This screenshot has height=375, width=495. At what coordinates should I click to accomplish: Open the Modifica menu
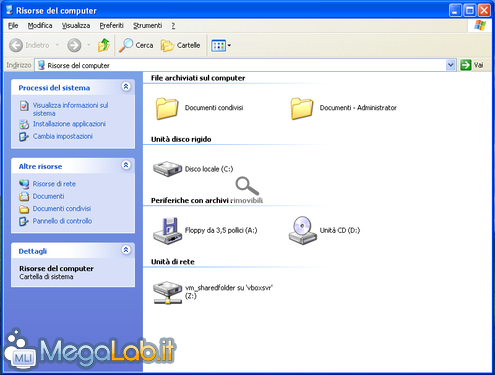40,26
